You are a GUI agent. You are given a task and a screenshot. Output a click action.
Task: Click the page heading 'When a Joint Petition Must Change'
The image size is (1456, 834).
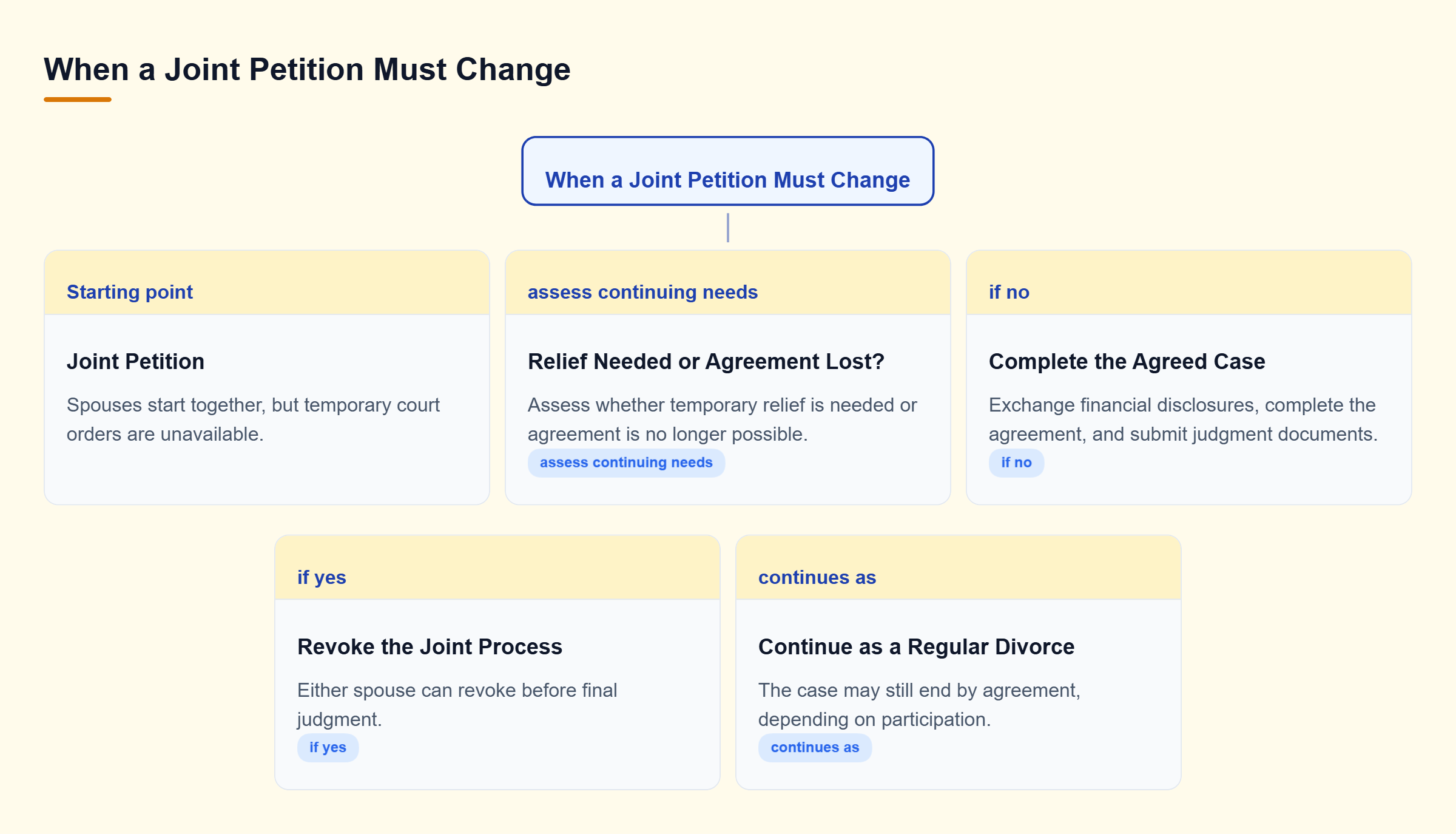[x=307, y=69]
